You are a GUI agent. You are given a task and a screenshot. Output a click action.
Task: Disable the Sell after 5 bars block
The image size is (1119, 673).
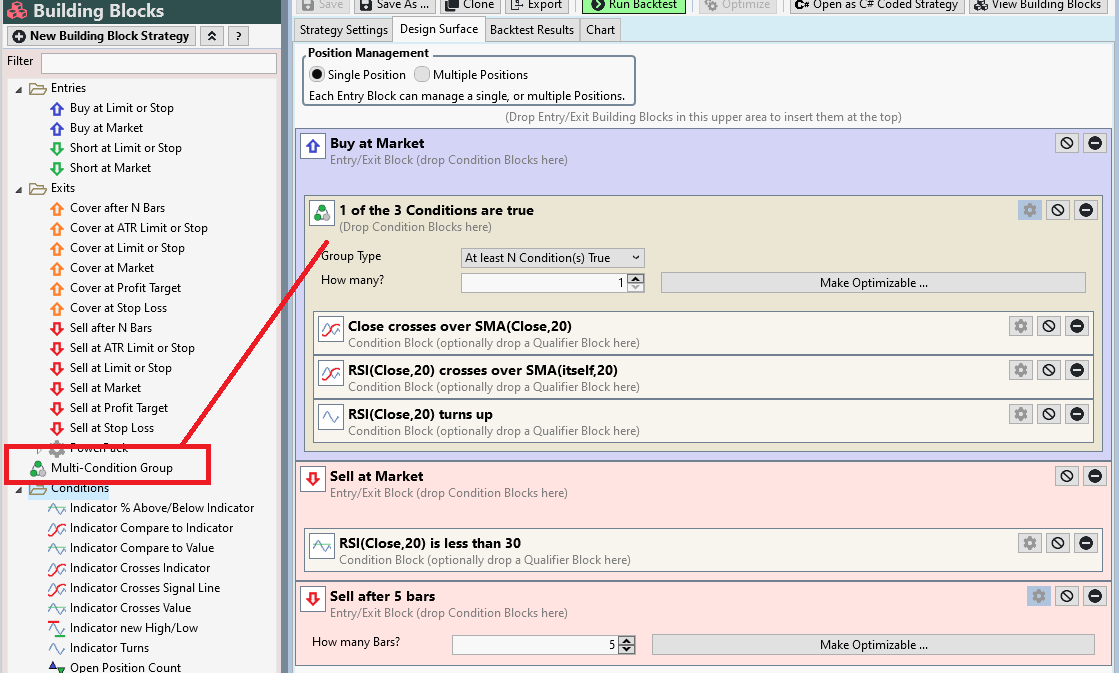tap(1067, 596)
